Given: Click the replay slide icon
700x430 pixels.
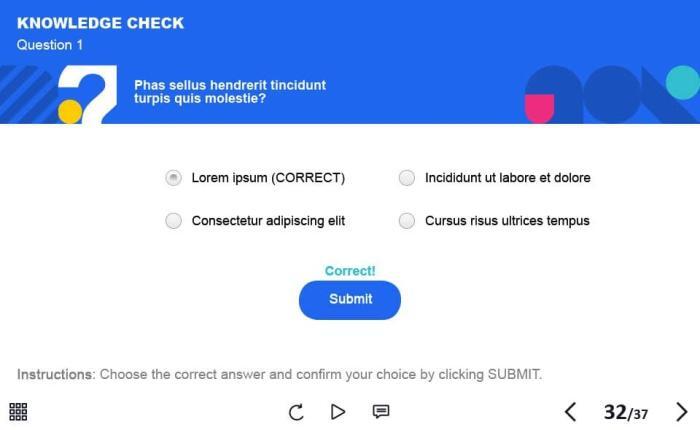Looking at the screenshot, I should click(296, 412).
